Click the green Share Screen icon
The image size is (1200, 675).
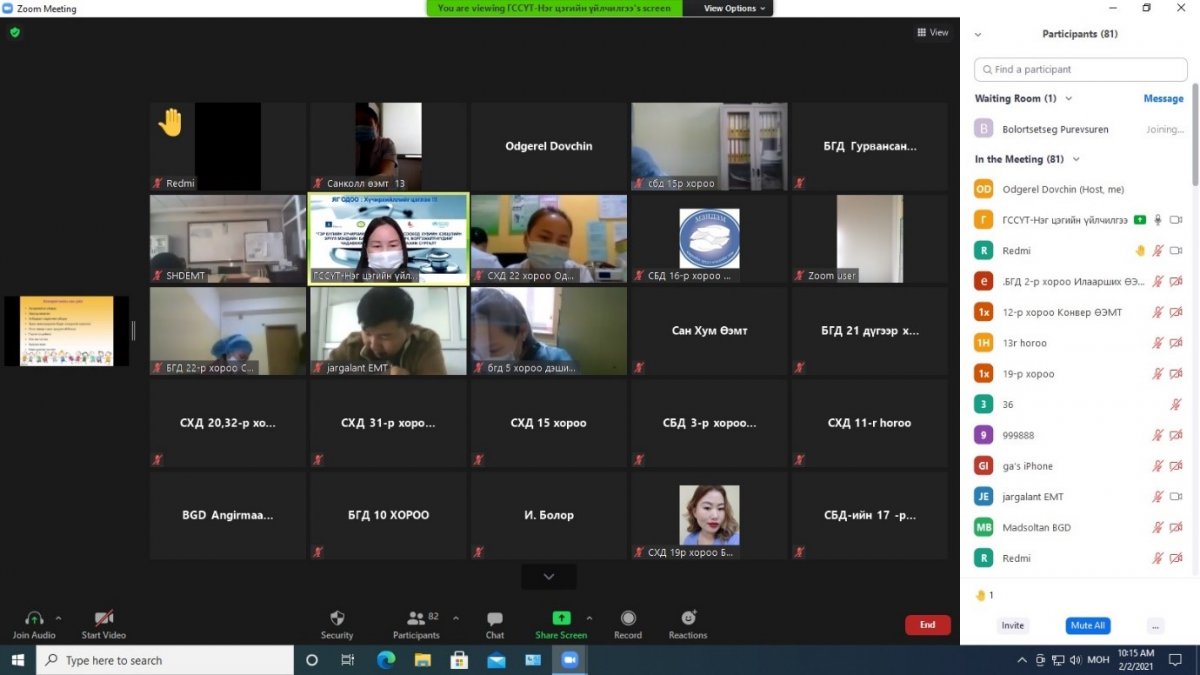[561, 618]
